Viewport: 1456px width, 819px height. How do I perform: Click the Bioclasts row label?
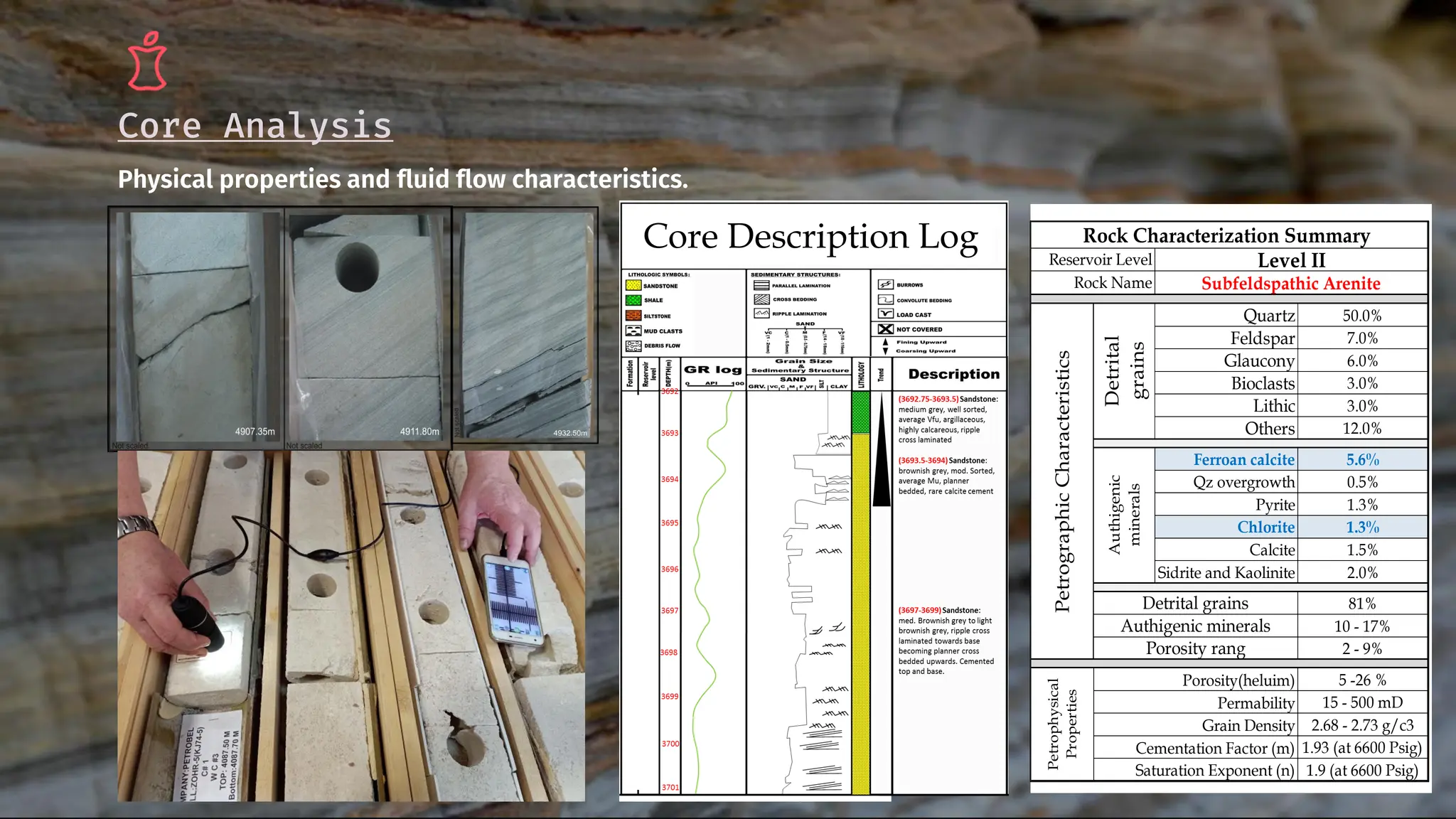pyautogui.click(x=1263, y=384)
